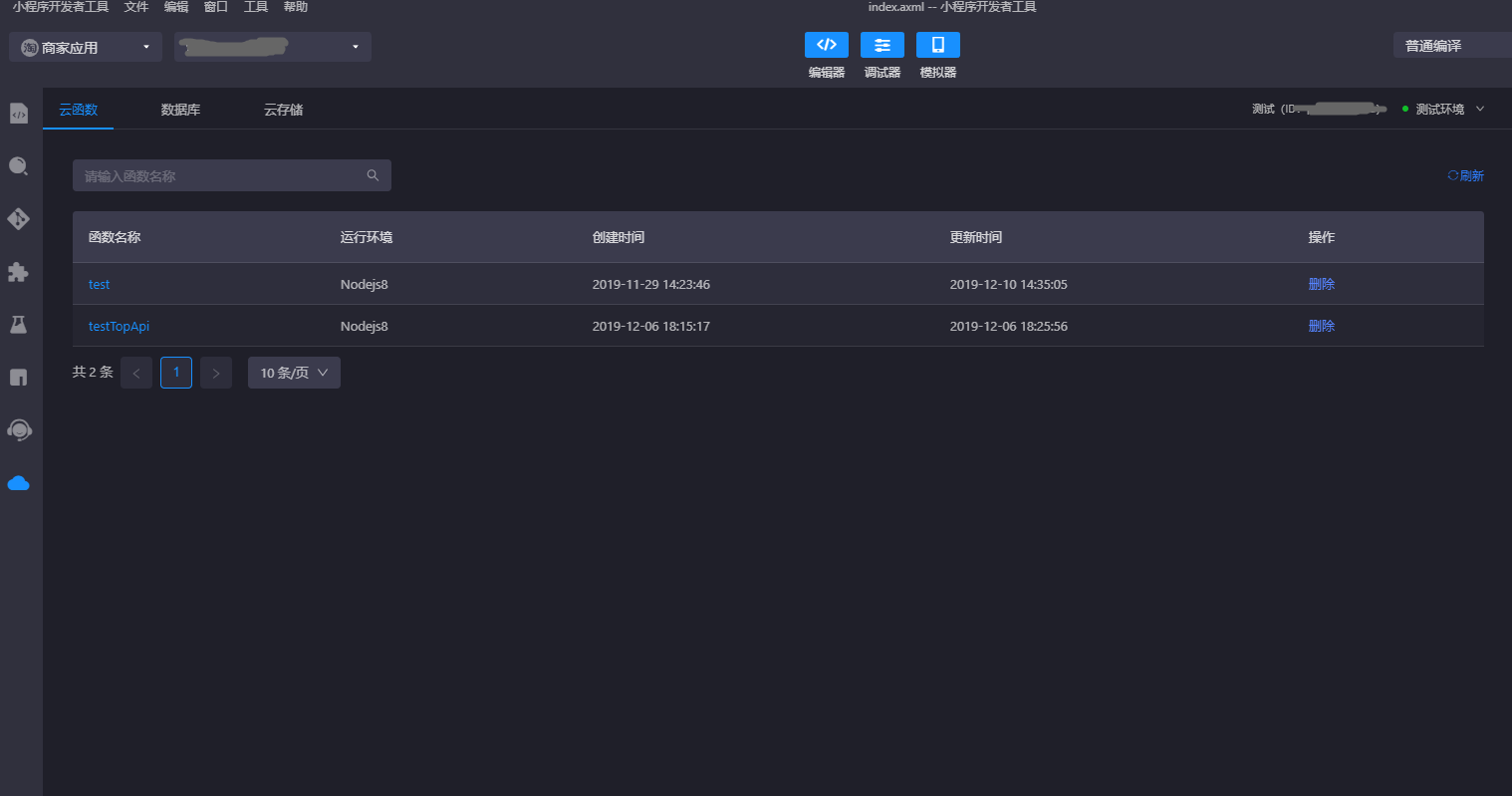Open the search sidebar icon
The width and height of the screenshot is (1512, 796).
click(19, 166)
